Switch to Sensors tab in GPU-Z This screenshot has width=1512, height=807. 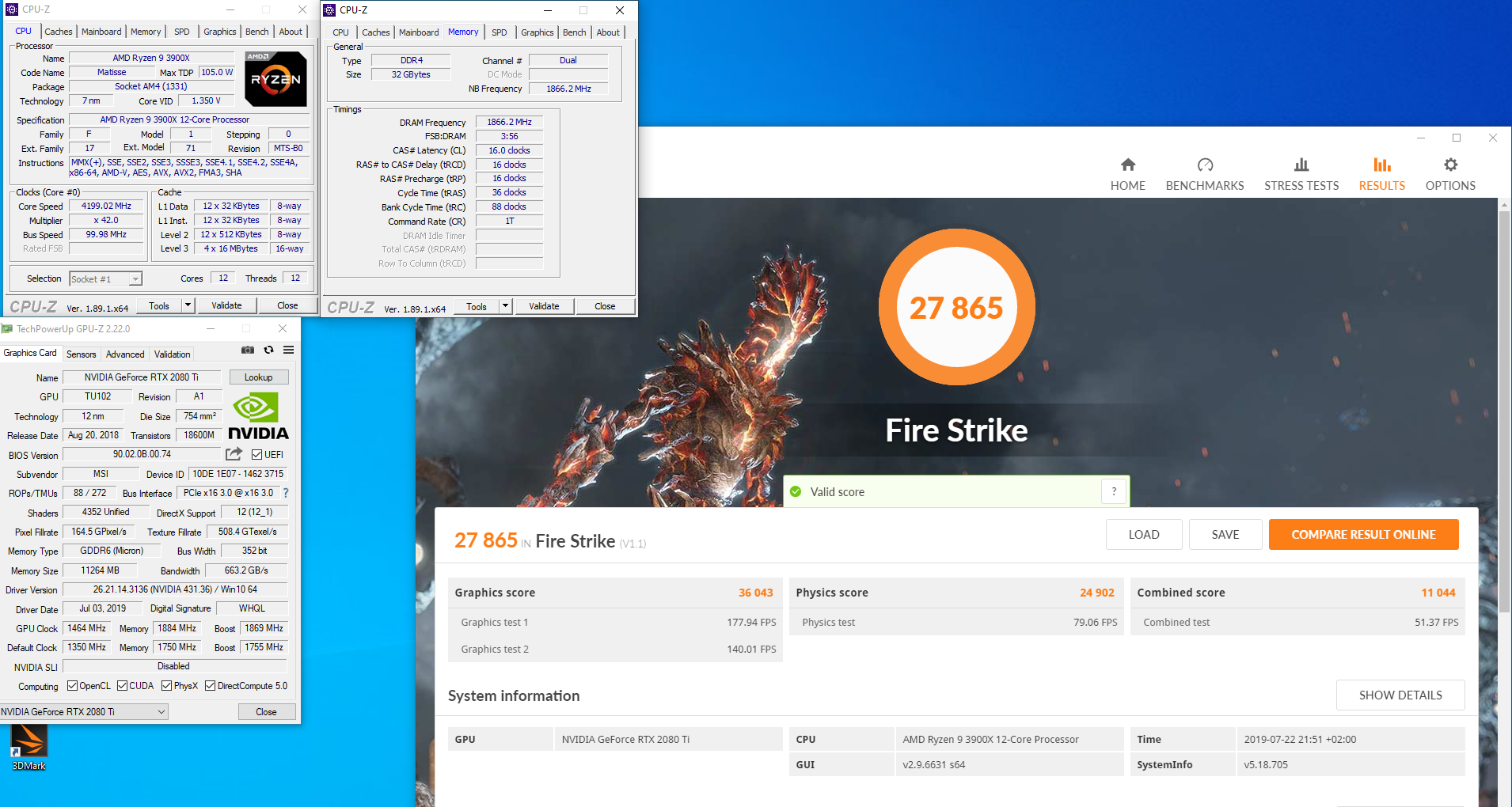click(82, 354)
